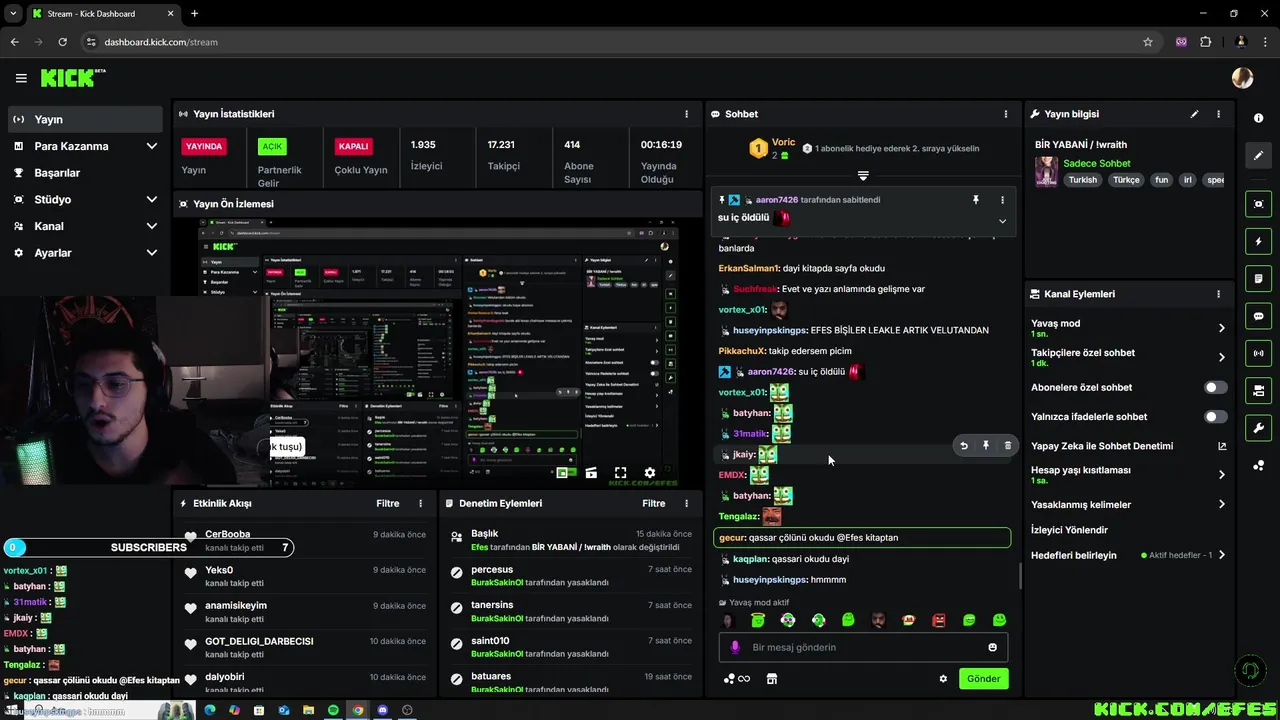
Task: Click the broadcast signal icon in right sidebar
Action: pos(1258,353)
